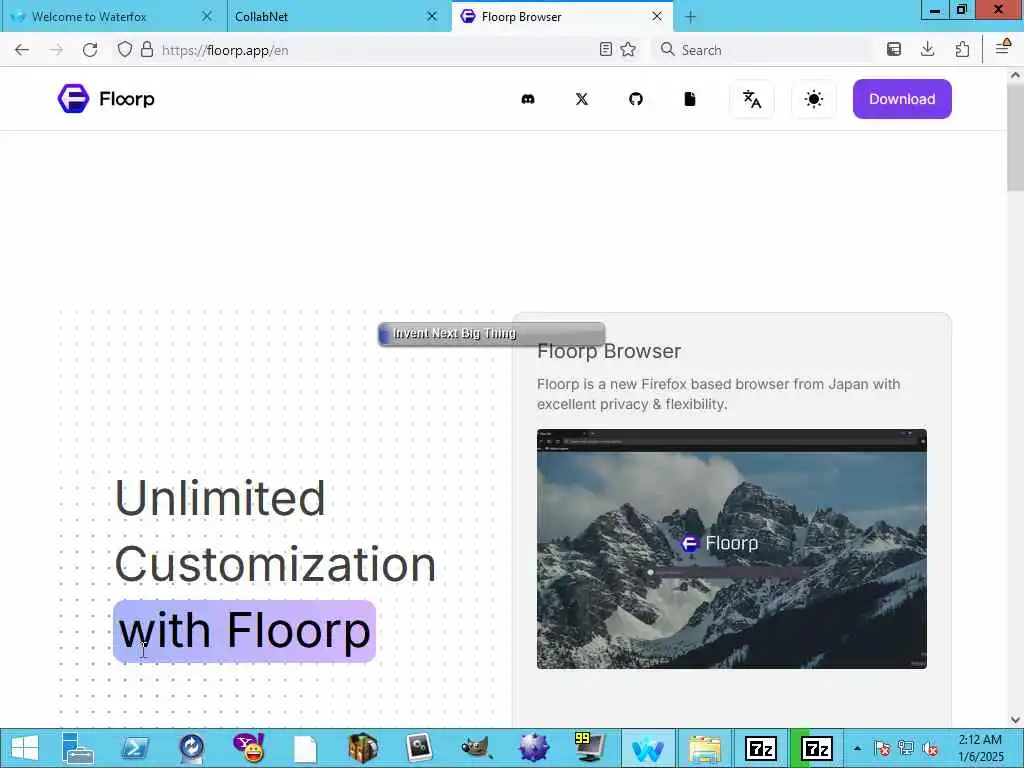Click Floorp description text about Japan

pyautogui.click(x=718, y=394)
